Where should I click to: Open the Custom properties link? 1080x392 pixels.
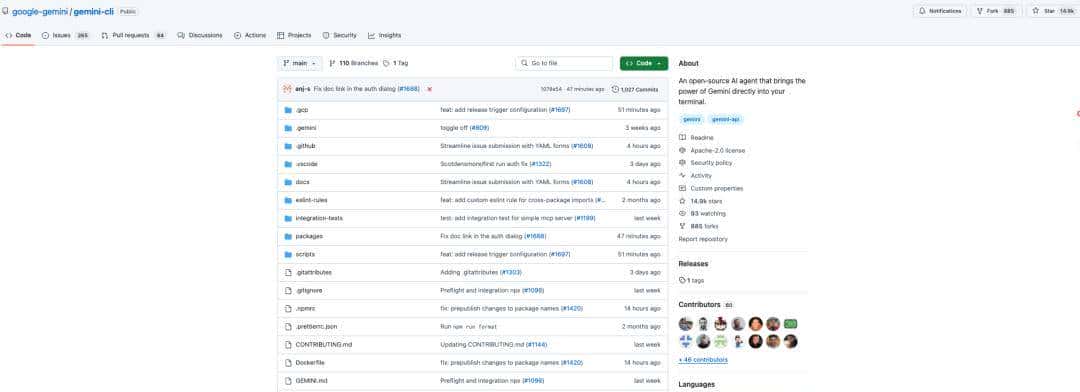click(711, 188)
